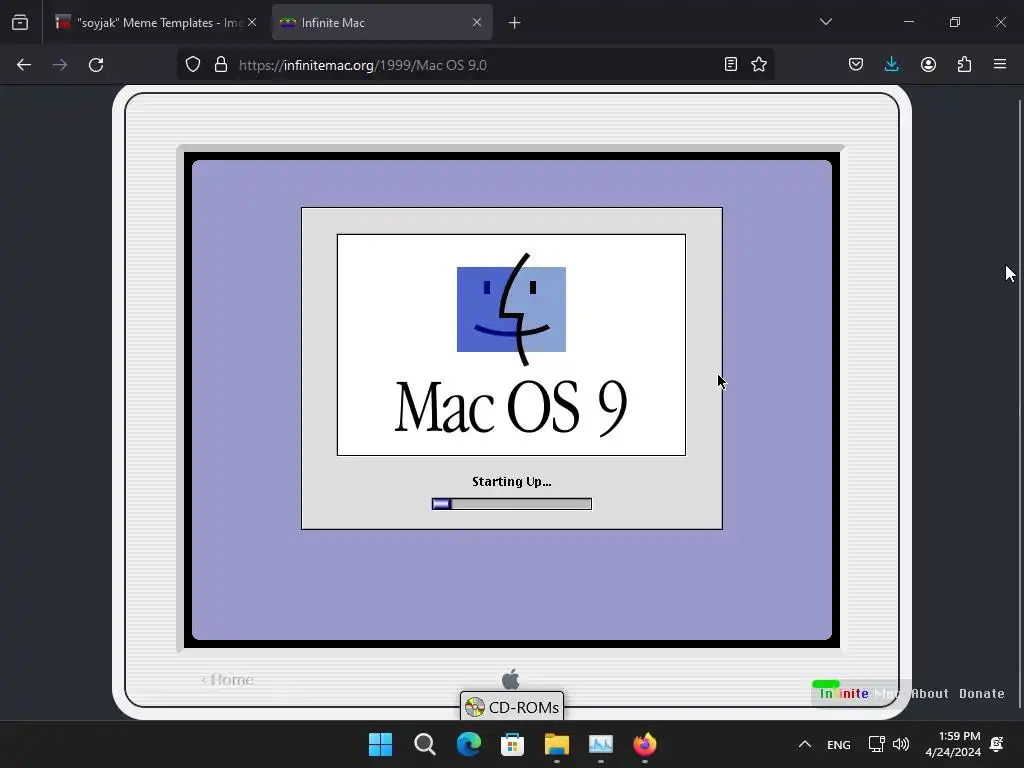
Task: Open the Firefox application hamburger menu
Action: (x=1000, y=64)
